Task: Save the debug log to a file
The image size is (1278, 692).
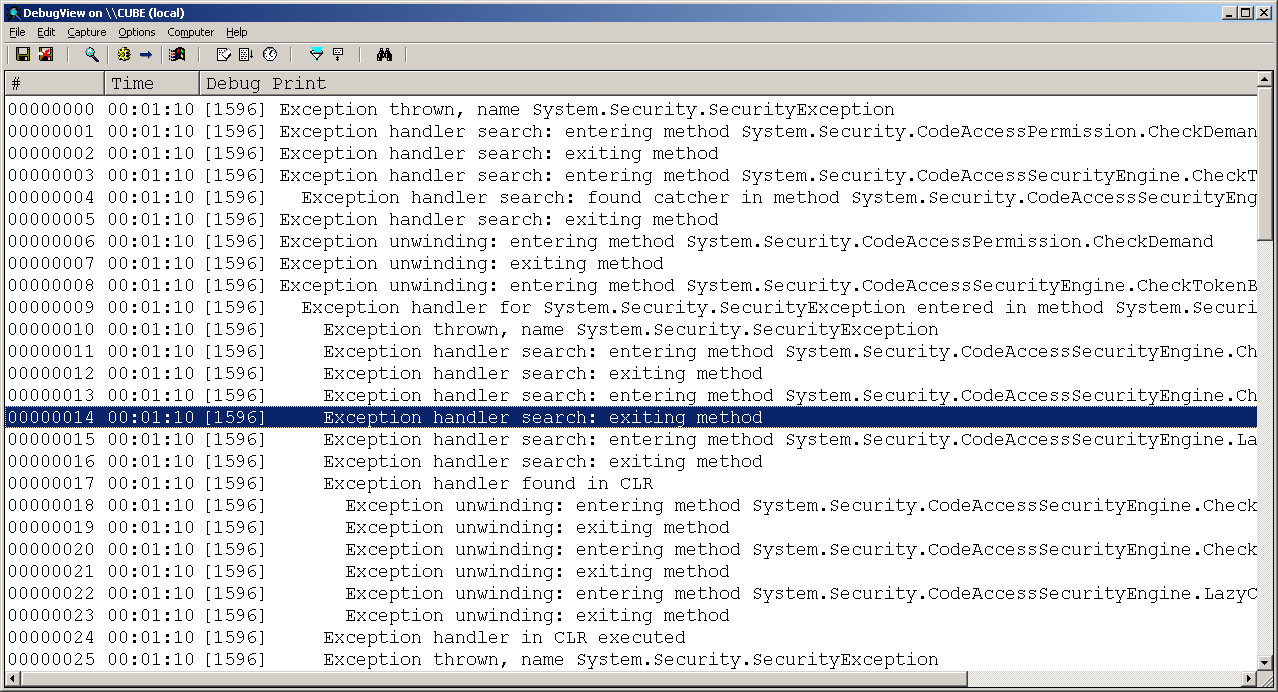Action: coord(22,54)
